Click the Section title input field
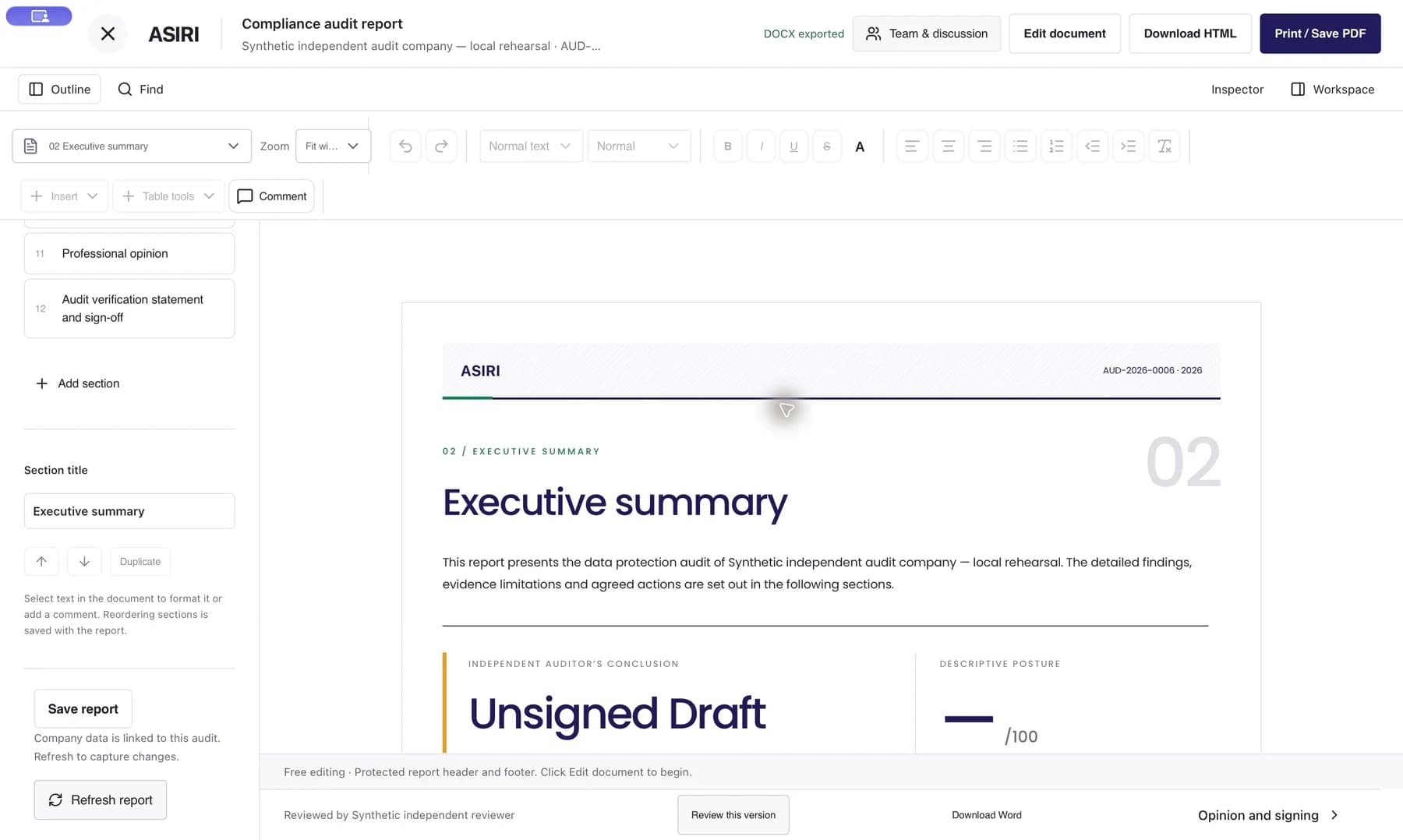The image size is (1403, 840). pyautogui.click(x=129, y=511)
